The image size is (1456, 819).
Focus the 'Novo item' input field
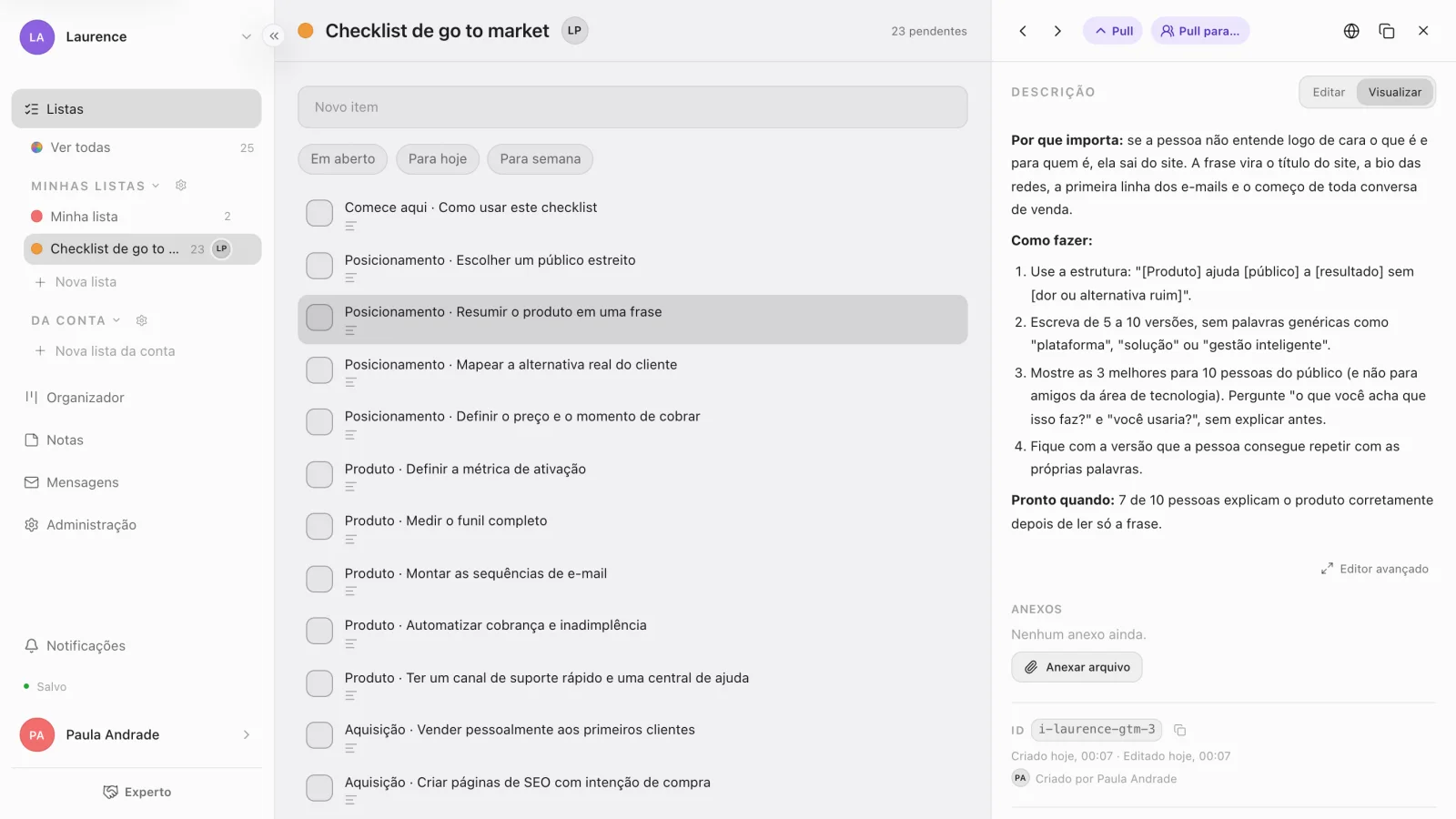click(x=632, y=107)
